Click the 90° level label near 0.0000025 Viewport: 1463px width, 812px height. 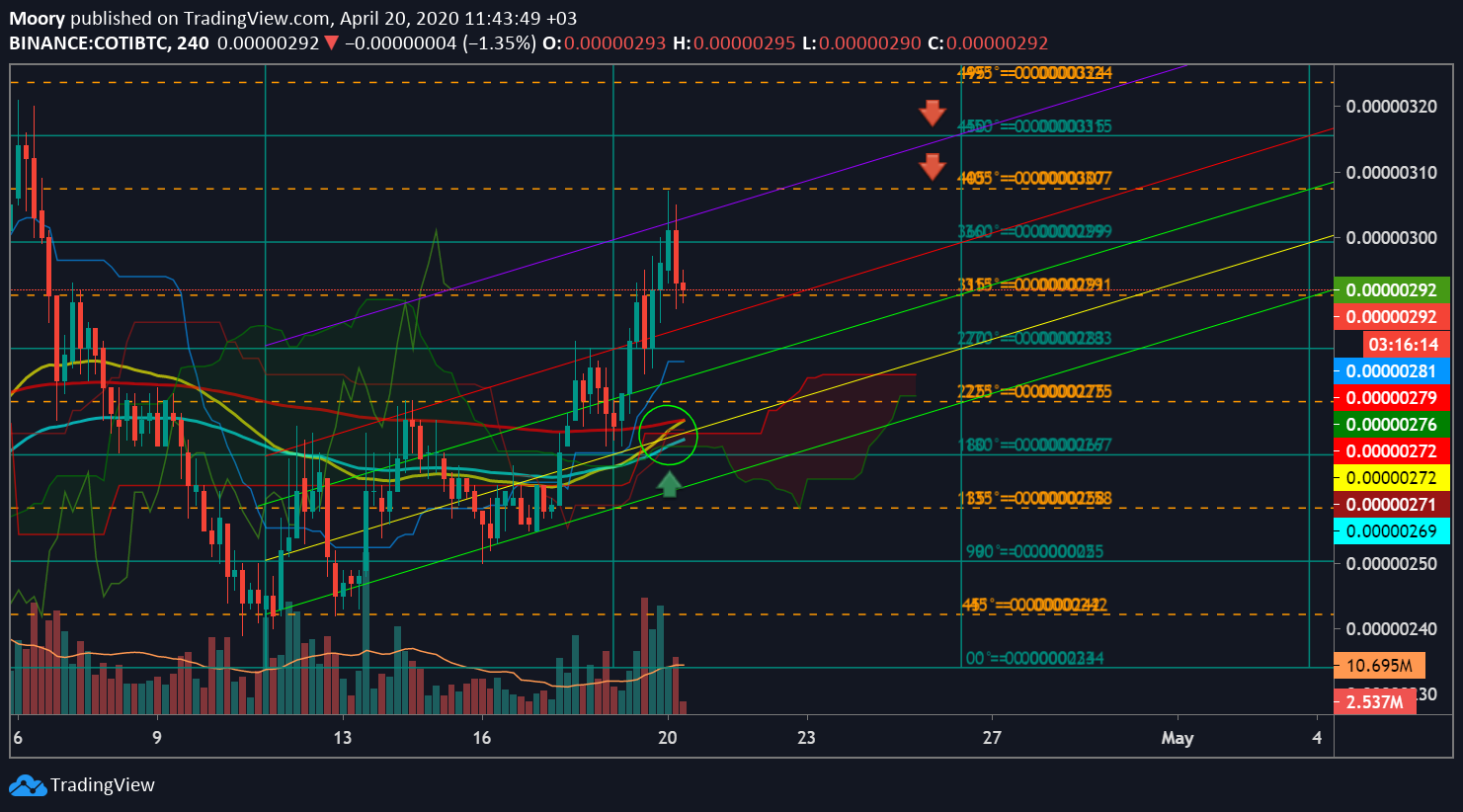tap(1034, 552)
